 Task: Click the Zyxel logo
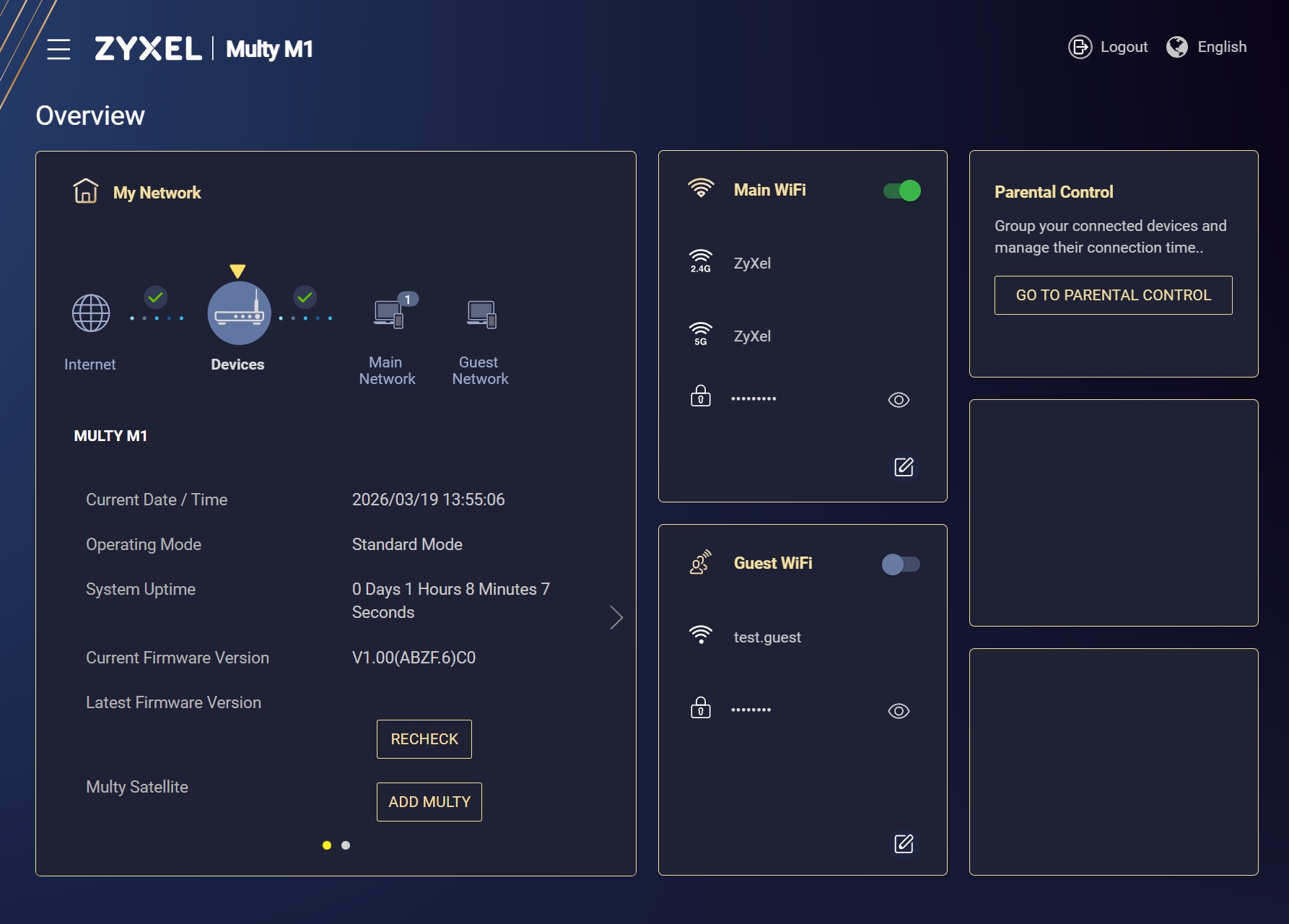[148, 48]
